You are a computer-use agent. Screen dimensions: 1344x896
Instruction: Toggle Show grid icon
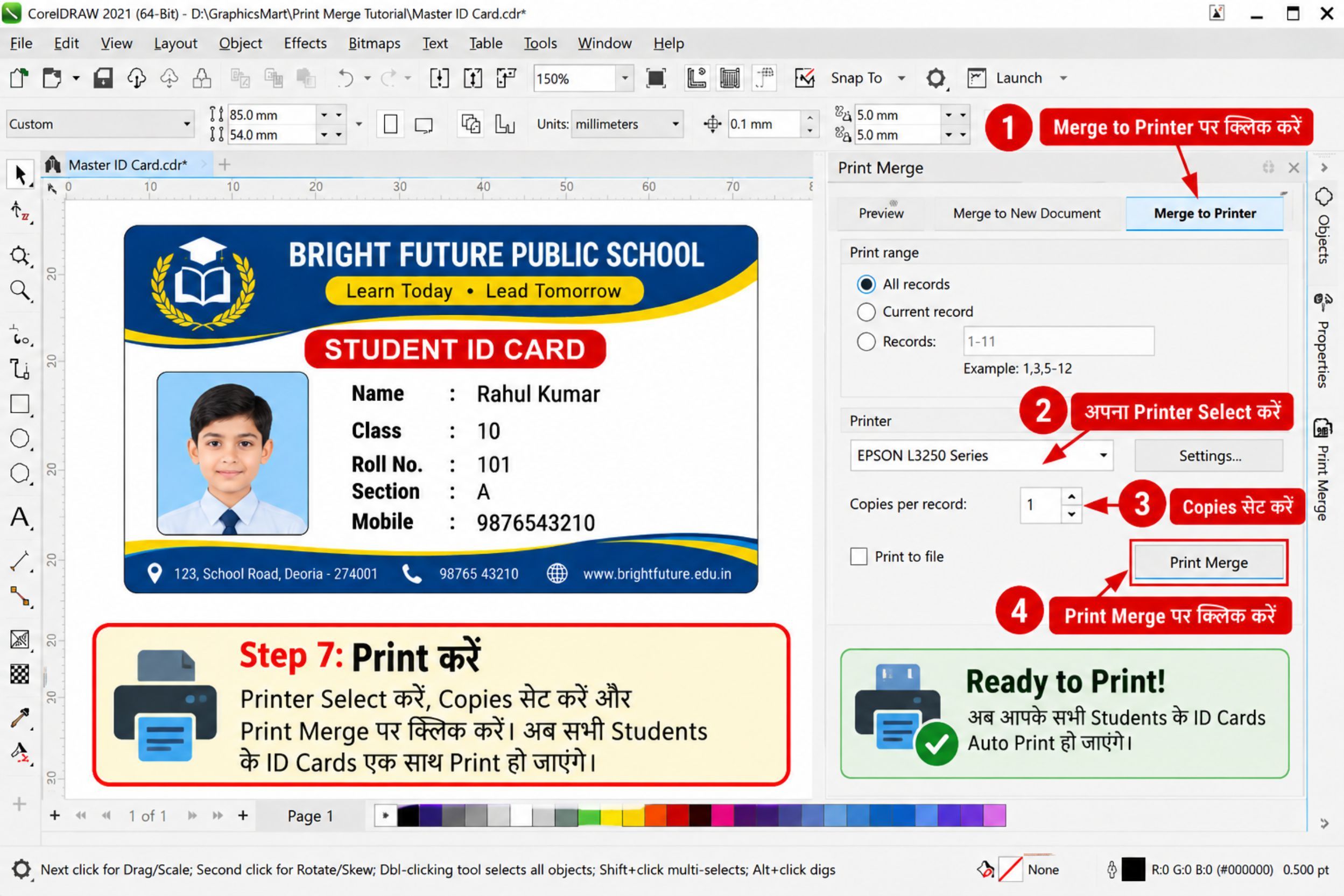click(x=730, y=77)
